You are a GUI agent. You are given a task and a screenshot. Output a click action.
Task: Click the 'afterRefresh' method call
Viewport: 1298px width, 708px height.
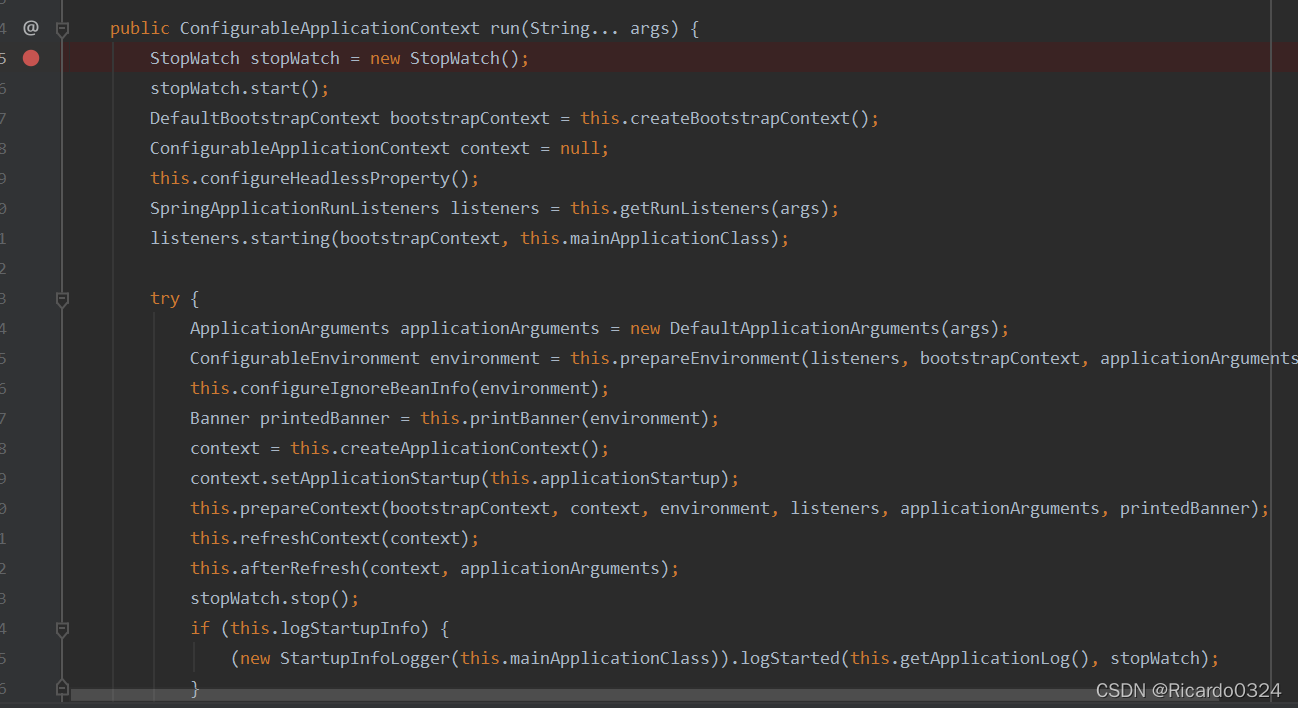[300, 568]
